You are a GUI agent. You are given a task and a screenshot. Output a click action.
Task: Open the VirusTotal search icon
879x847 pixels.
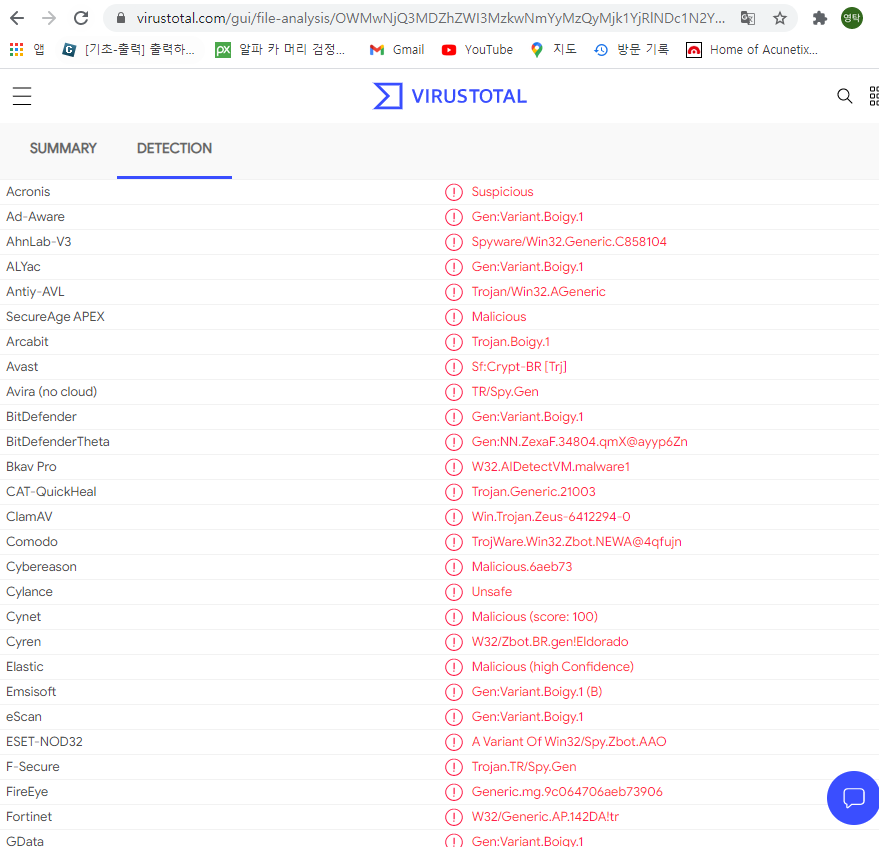(844, 96)
